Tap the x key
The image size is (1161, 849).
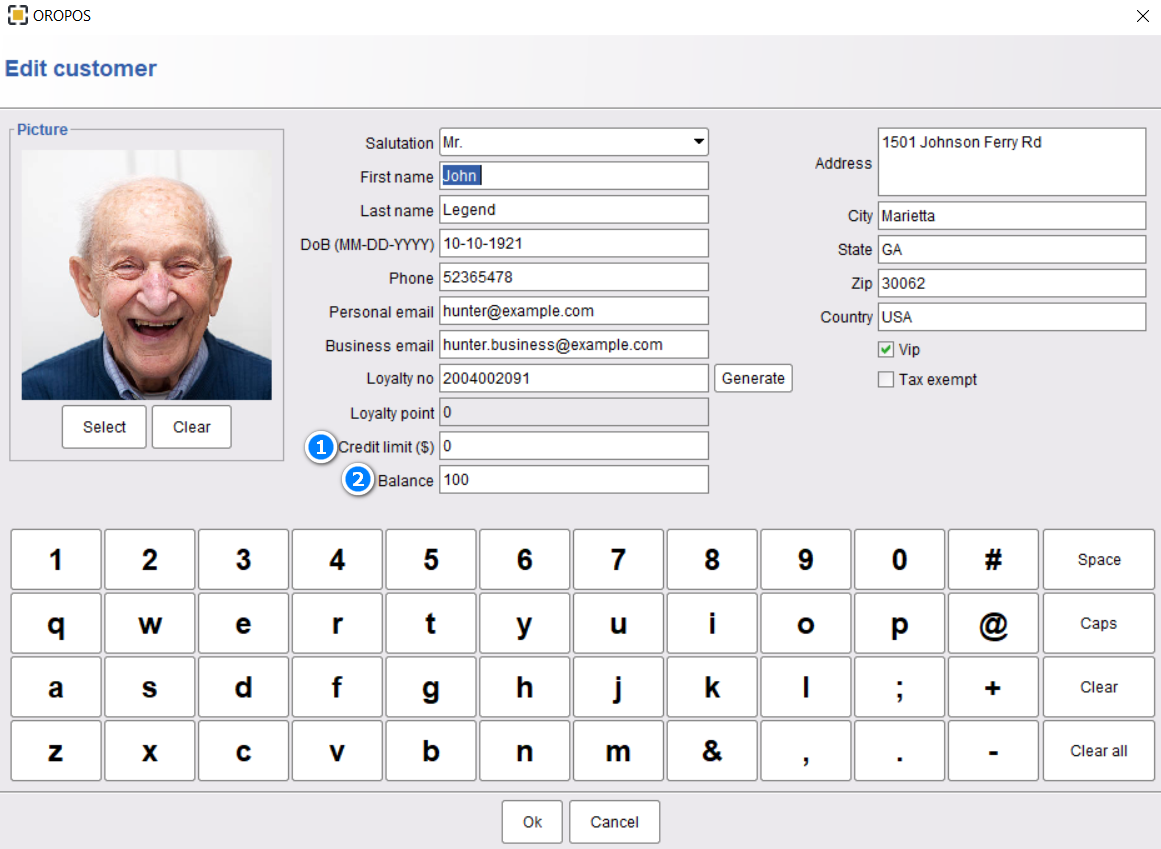[150, 751]
